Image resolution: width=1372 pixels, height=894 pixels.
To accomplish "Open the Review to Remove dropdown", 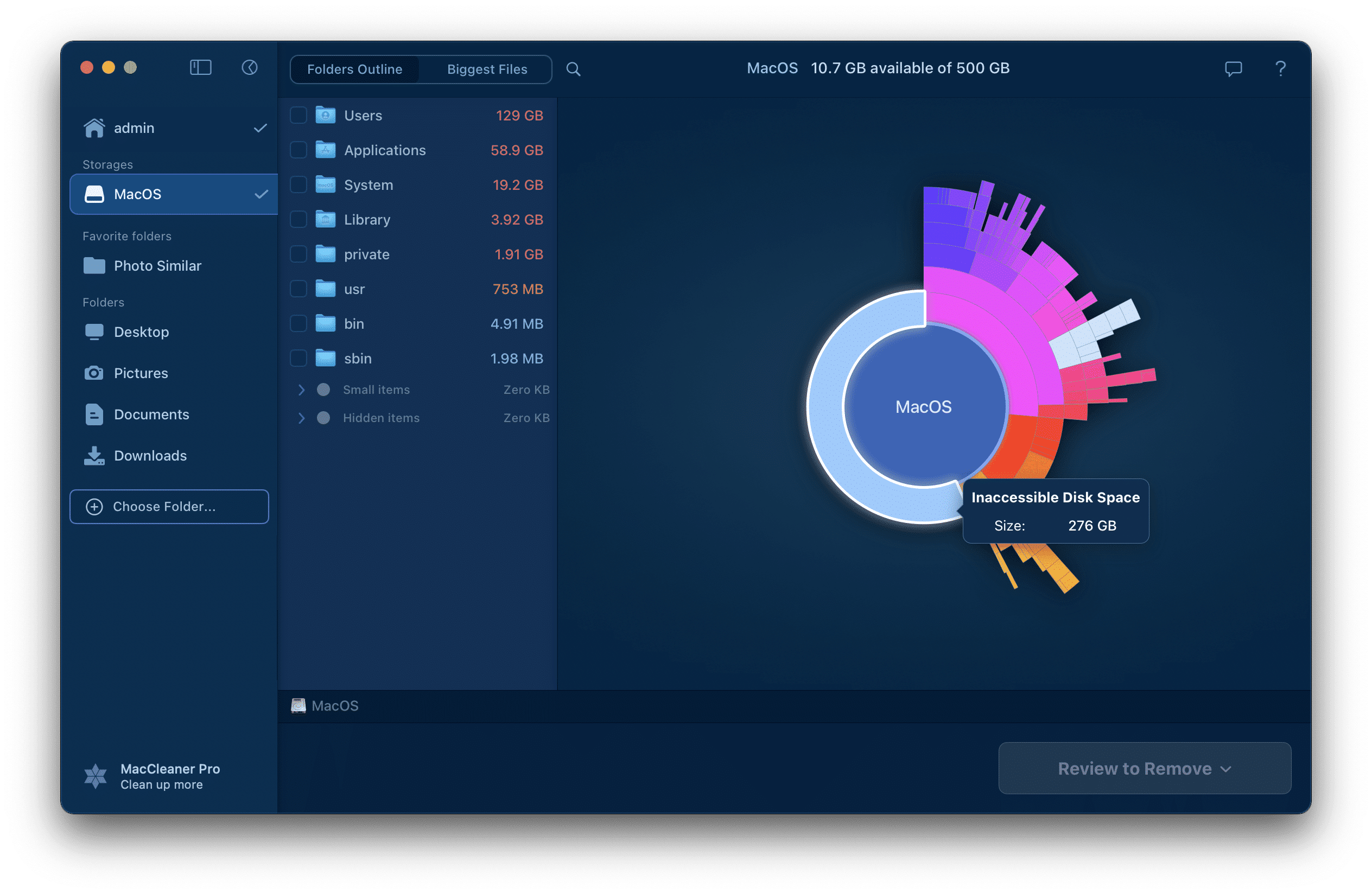I will [1144, 769].
